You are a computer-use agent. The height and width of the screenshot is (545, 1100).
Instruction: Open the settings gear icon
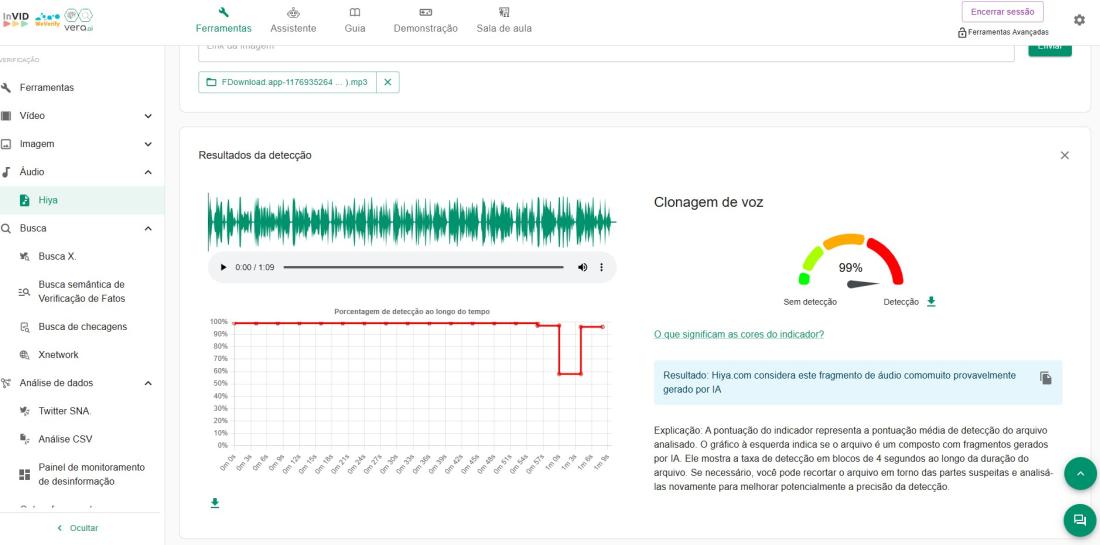pyautogui.click(x=1079, y=20)
